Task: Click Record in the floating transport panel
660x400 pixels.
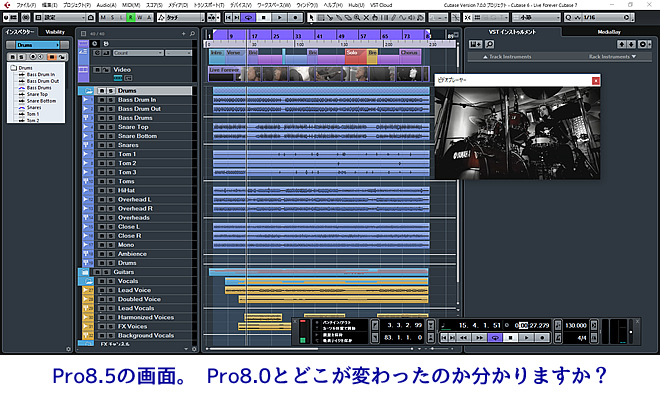Action: point(542,338)
